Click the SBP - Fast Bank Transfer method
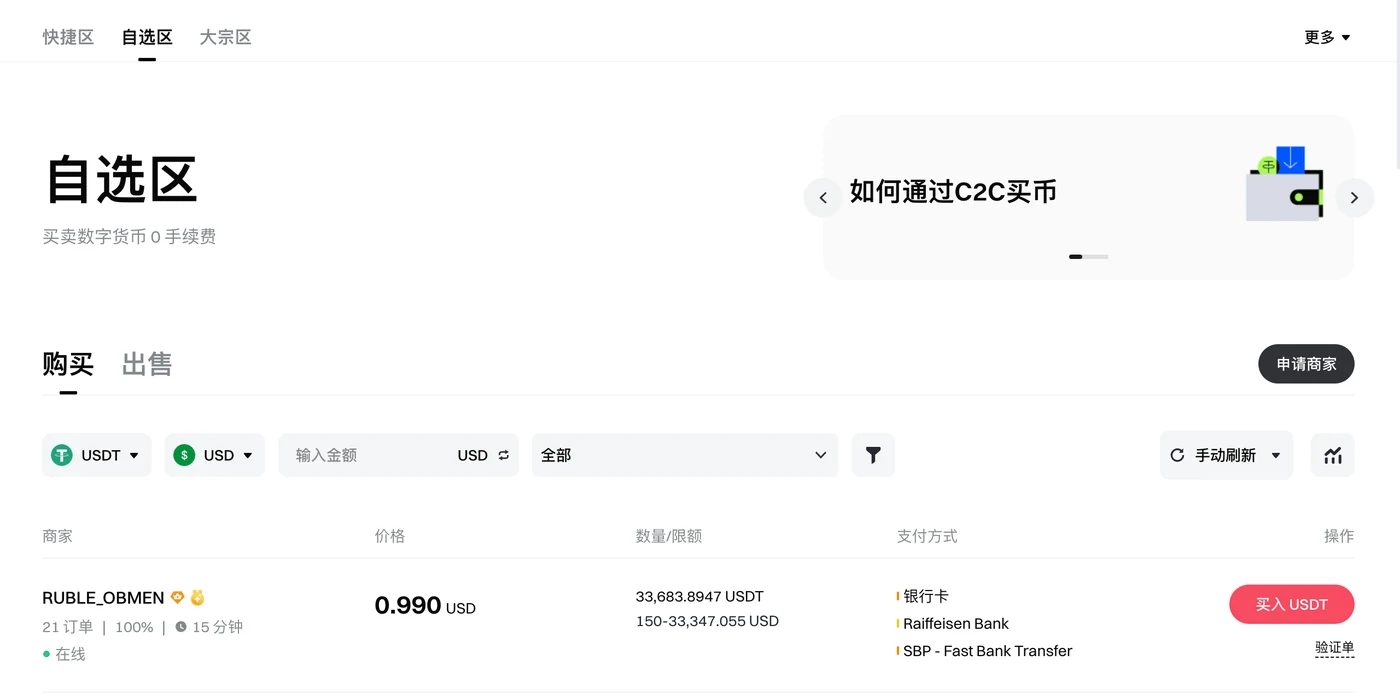The width and height of the screenshot is (1400, 696). [987, 651]
